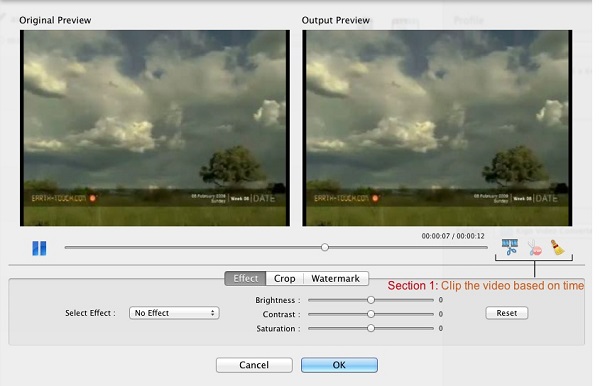Switch to the Effect tab
The width and height of the screenshot is (600, 386).
tap(245, 278)
